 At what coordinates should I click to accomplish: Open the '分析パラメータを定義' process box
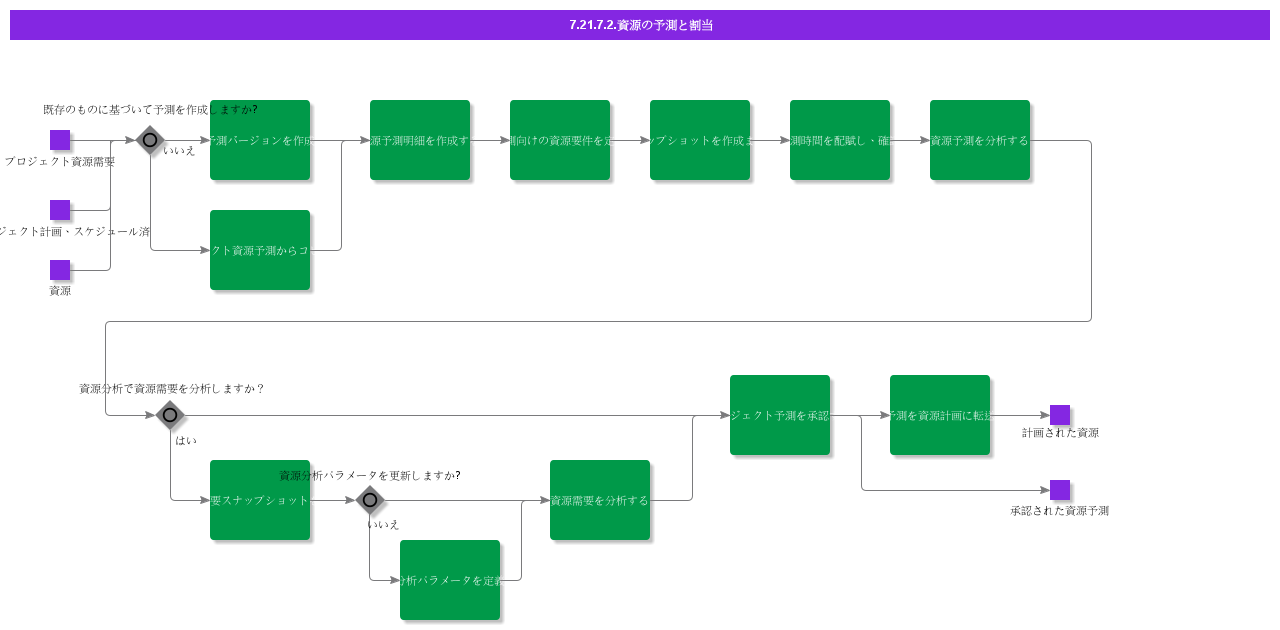450,580
